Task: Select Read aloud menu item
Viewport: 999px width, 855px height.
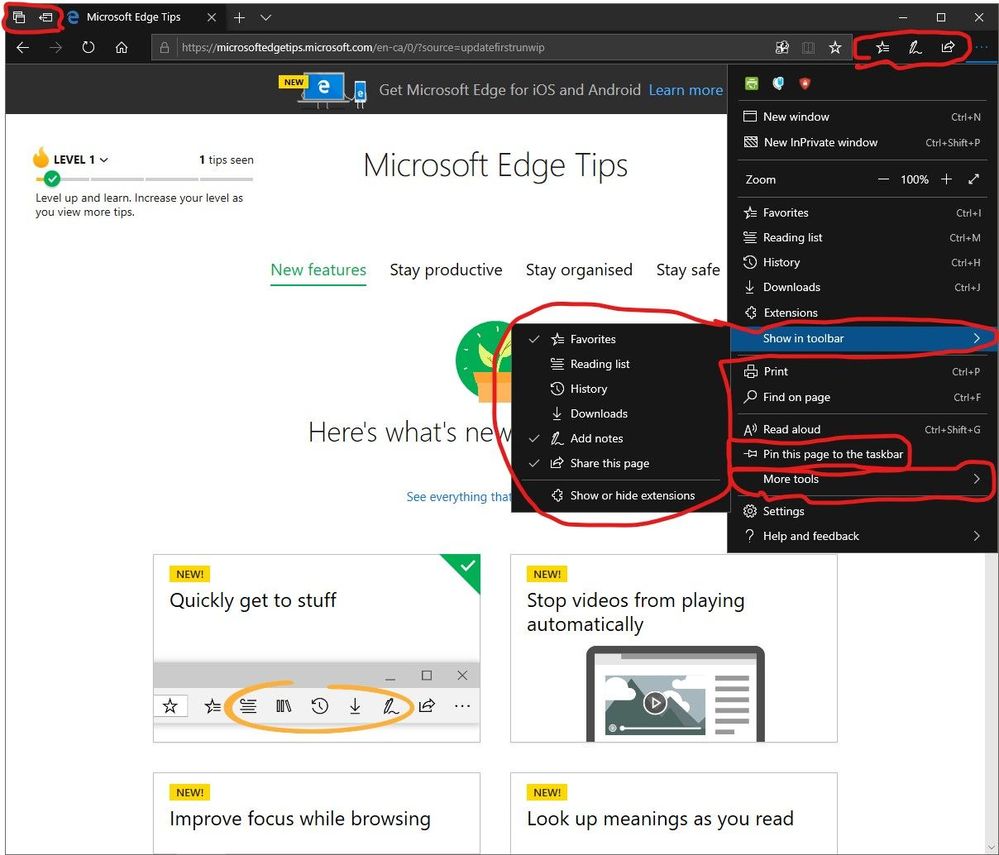Action: (863, 429)
